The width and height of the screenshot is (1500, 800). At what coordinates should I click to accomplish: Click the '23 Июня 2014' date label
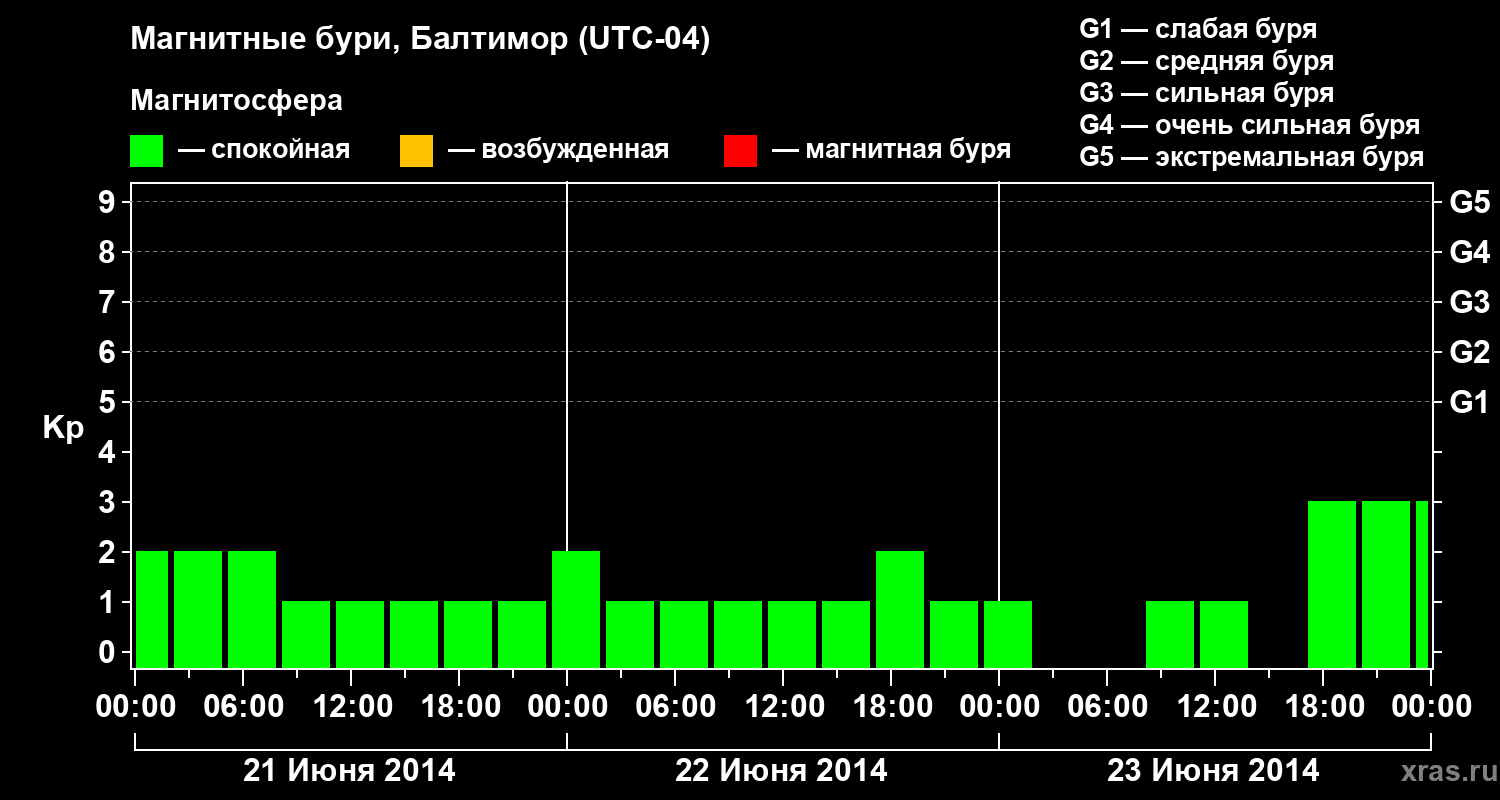coord(1213,771)
